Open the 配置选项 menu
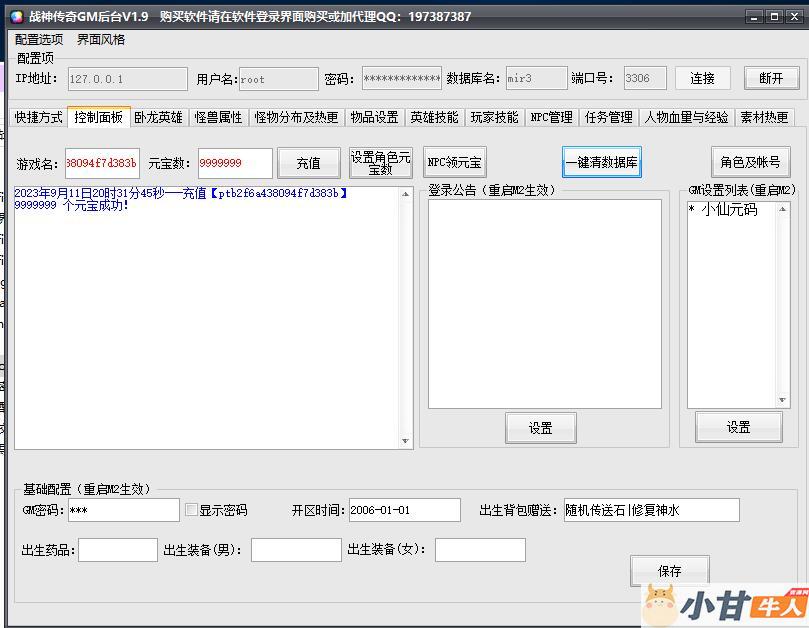Image resolution: width=809 pixels, height=628 pixels. pyautogui.click(x=39, y=40)
